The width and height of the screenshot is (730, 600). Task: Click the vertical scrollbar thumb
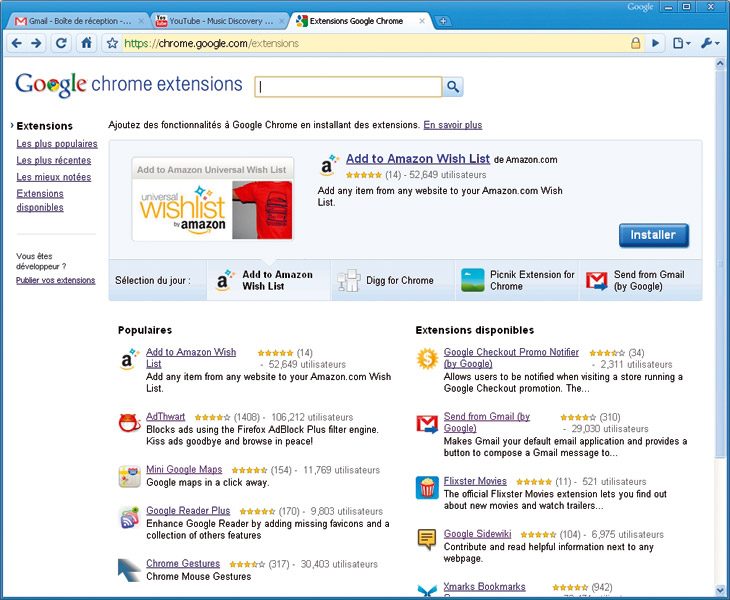click(x=720, y=263)
